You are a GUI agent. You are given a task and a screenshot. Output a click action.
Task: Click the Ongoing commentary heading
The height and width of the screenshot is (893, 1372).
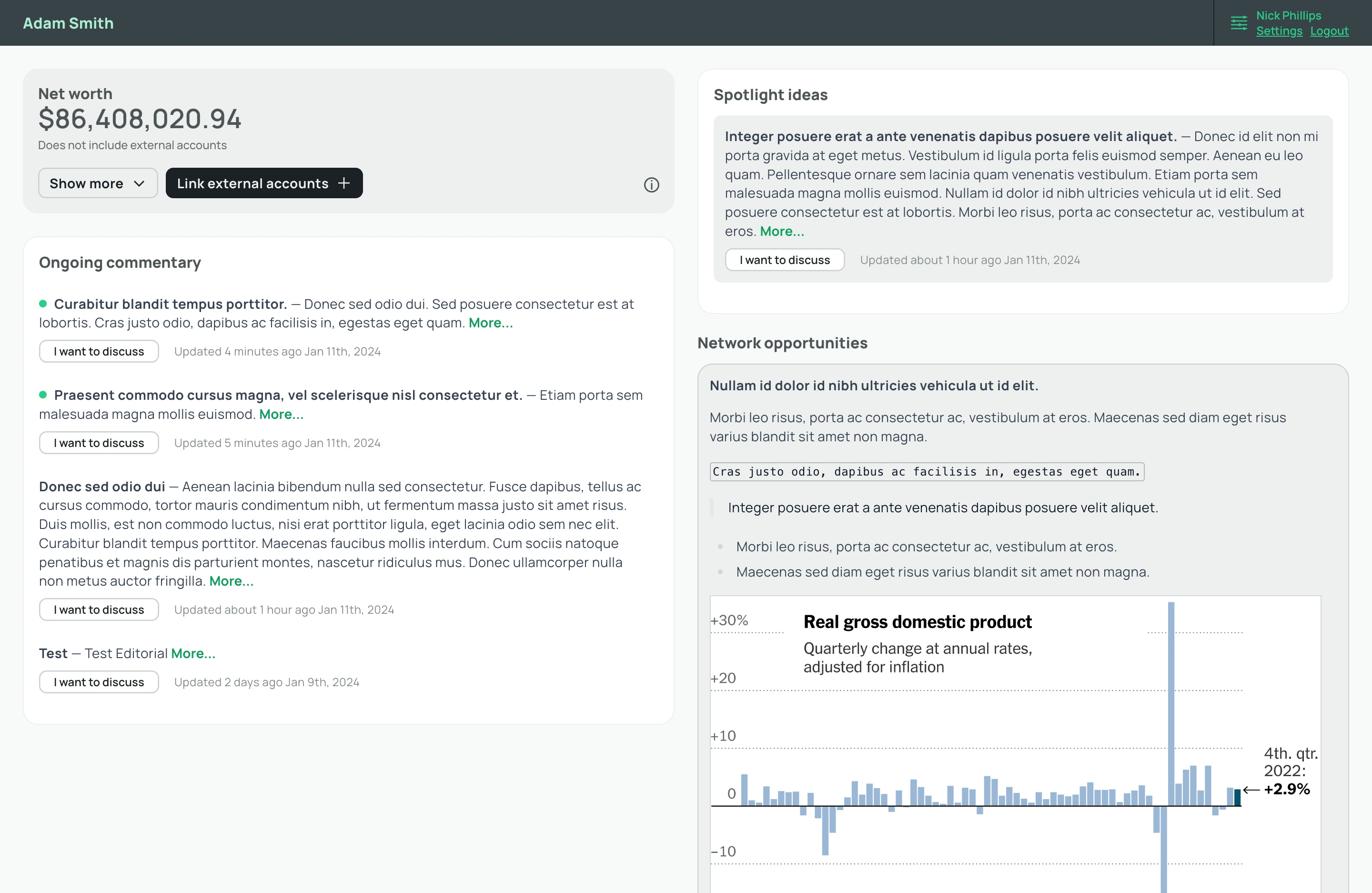[x=120, y=263]
